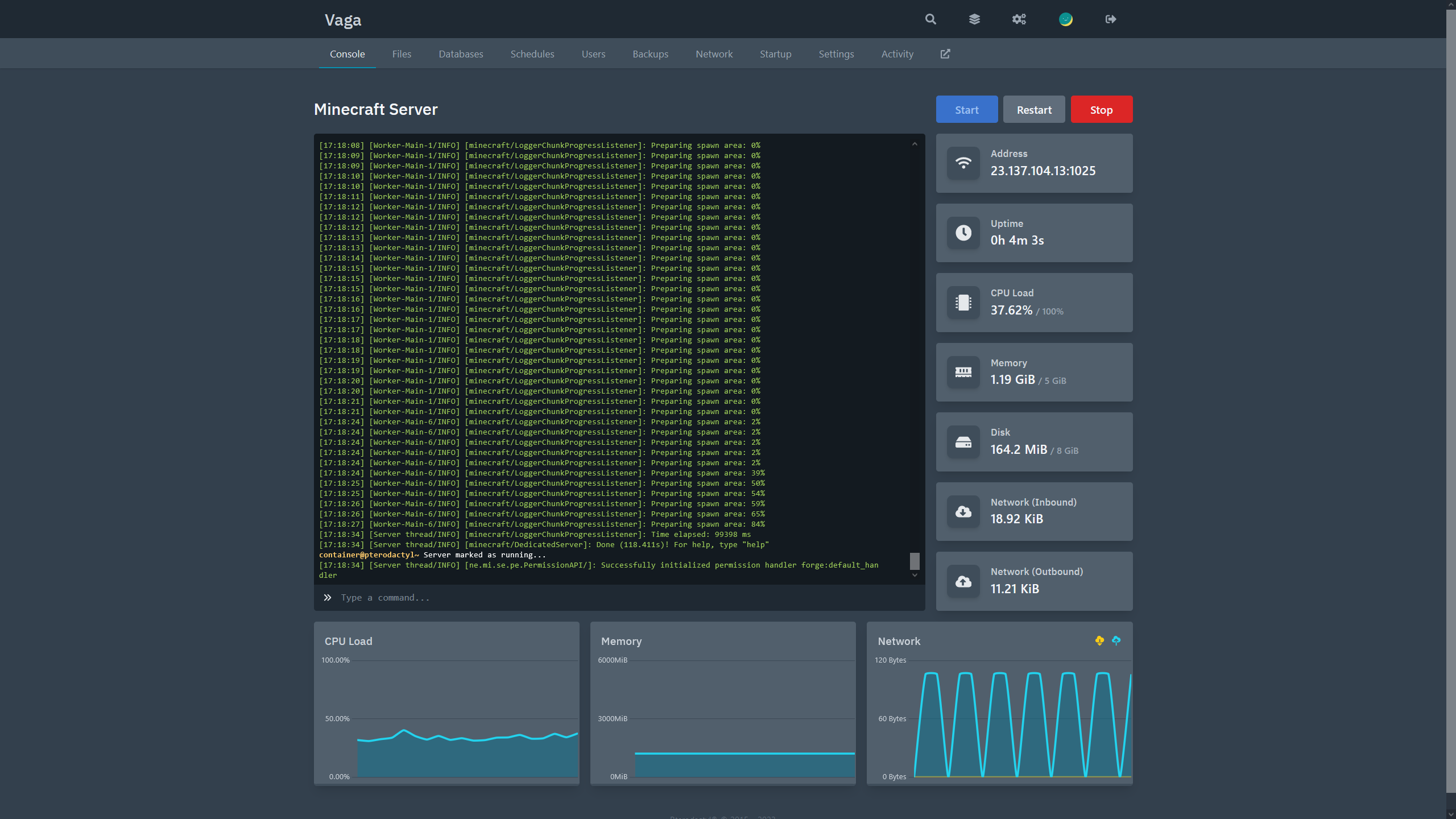Click the console scroll up arrow
The height and width of the screenshot is (819, 1456).
coord(915,144)
